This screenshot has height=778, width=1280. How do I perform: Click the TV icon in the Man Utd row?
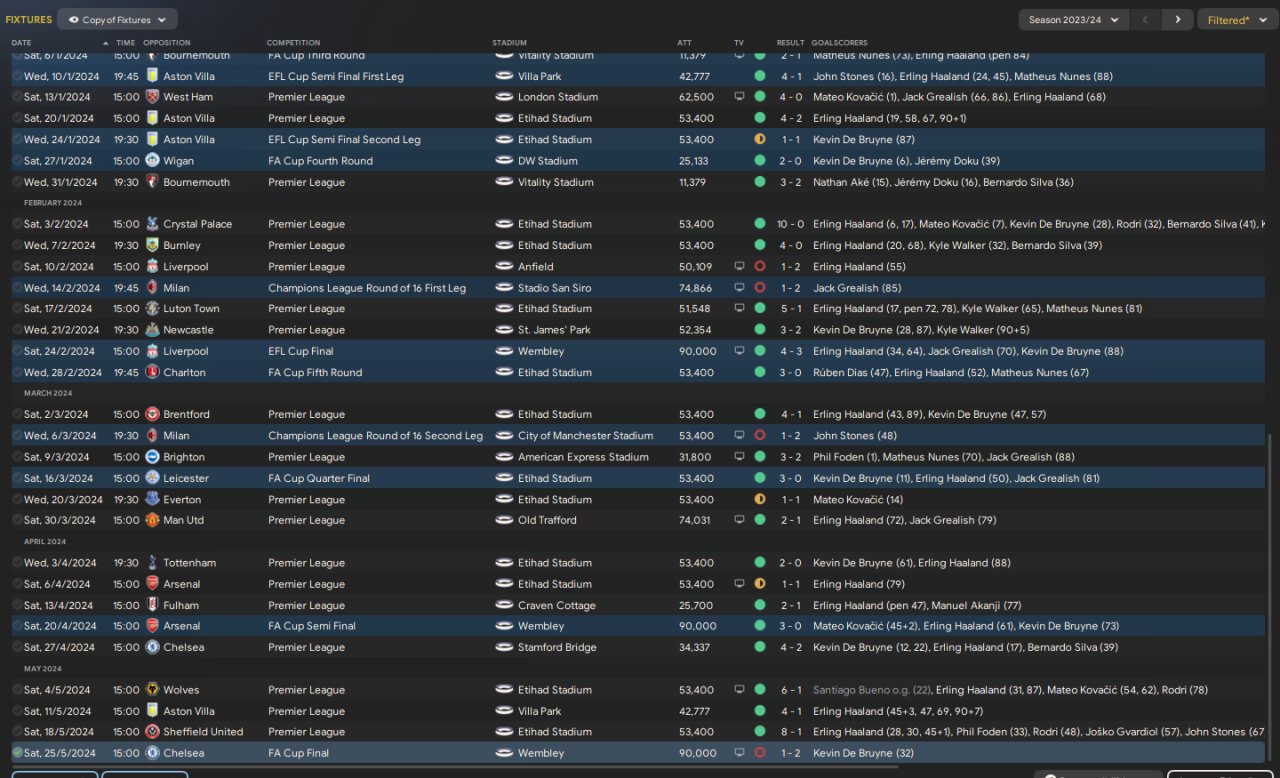point(739,520)
